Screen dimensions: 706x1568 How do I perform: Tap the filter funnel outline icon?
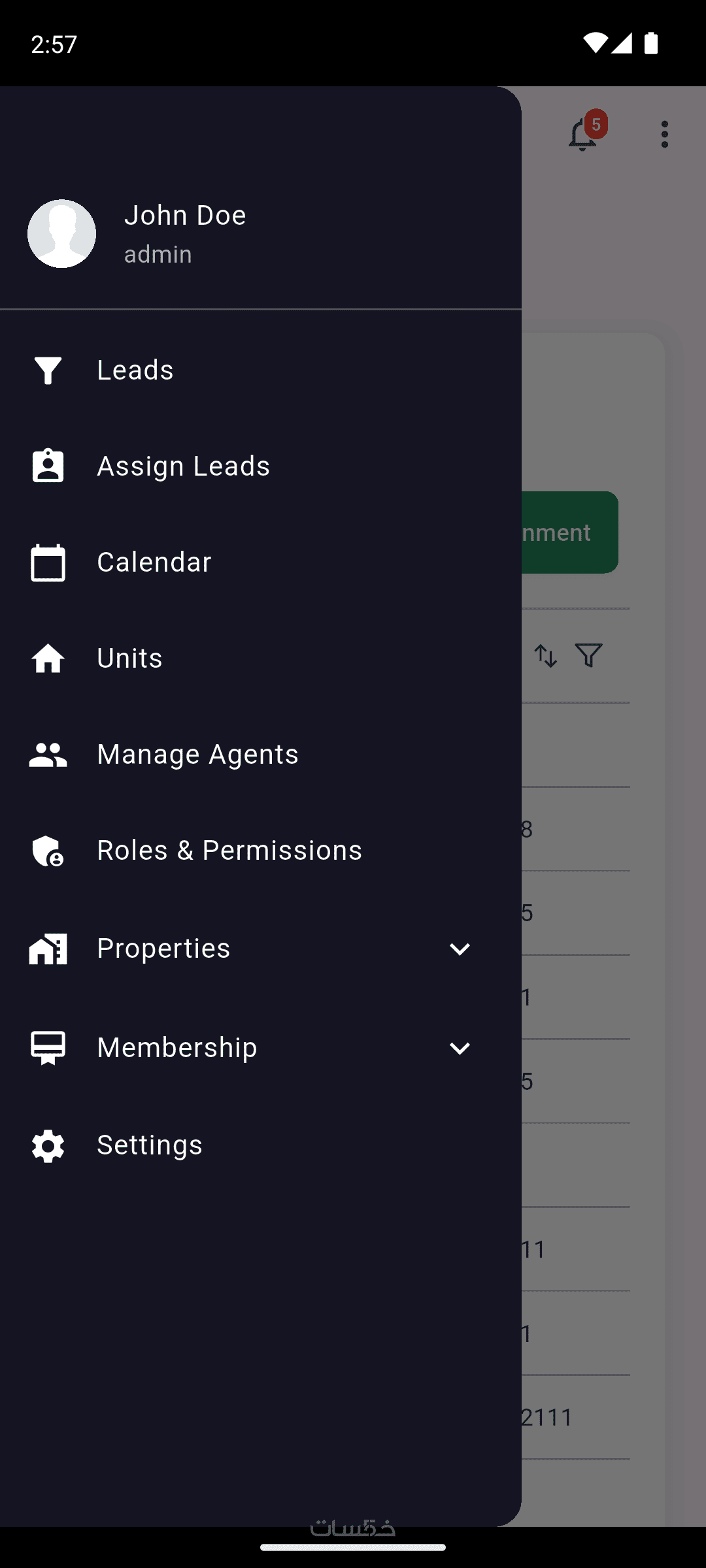click(588, 655)
